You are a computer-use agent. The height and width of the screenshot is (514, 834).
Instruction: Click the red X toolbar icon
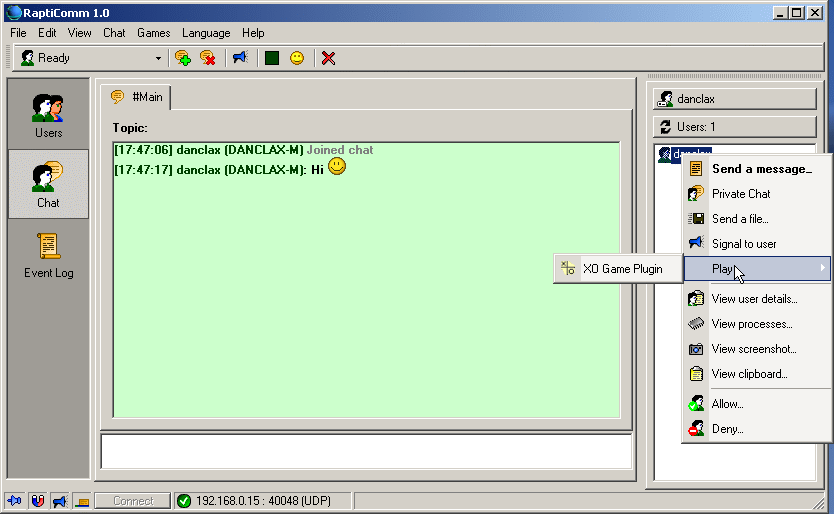click(328, 58)
